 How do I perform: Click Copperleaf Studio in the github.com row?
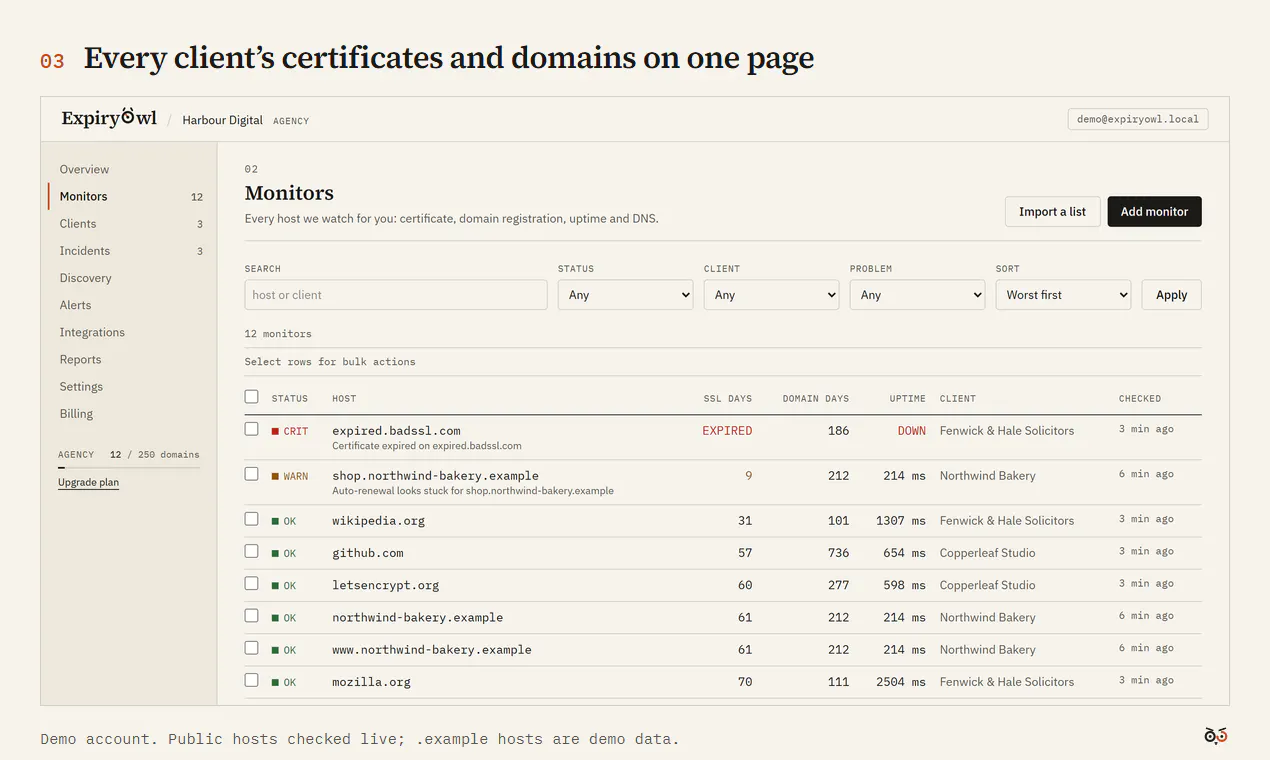(987, 553)
